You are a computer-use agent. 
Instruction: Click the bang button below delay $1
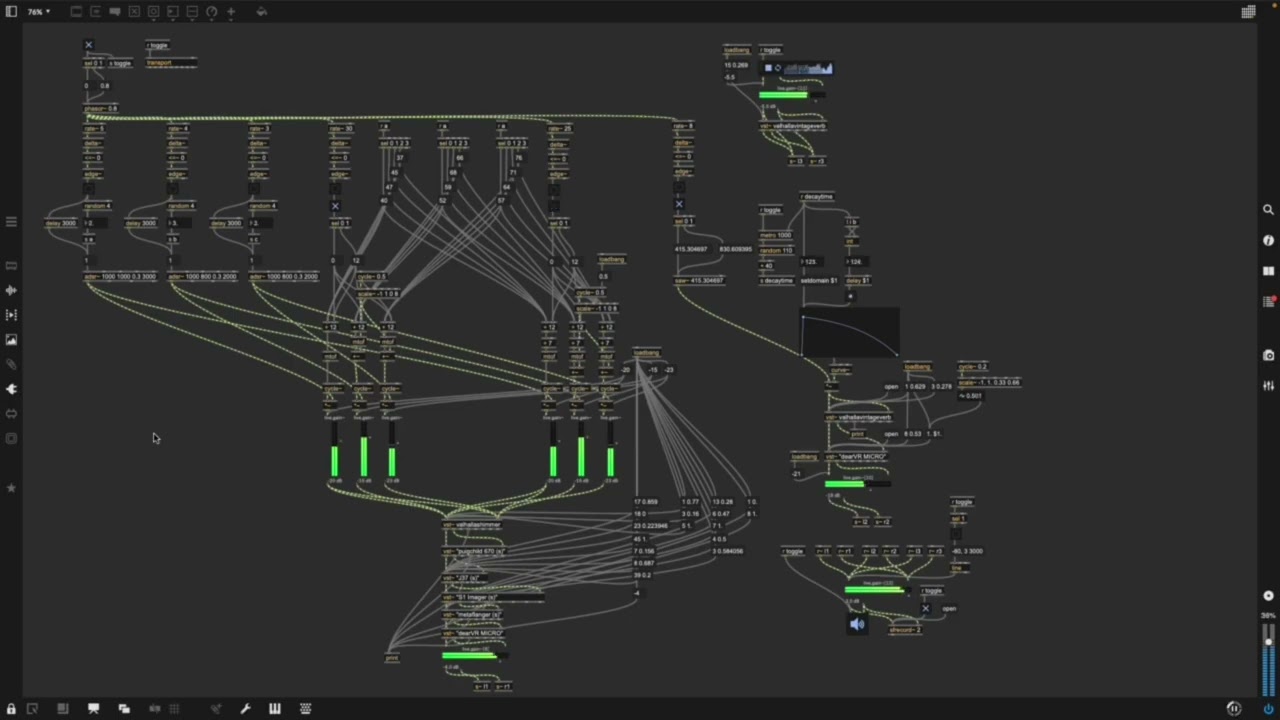tap(851, 296)
